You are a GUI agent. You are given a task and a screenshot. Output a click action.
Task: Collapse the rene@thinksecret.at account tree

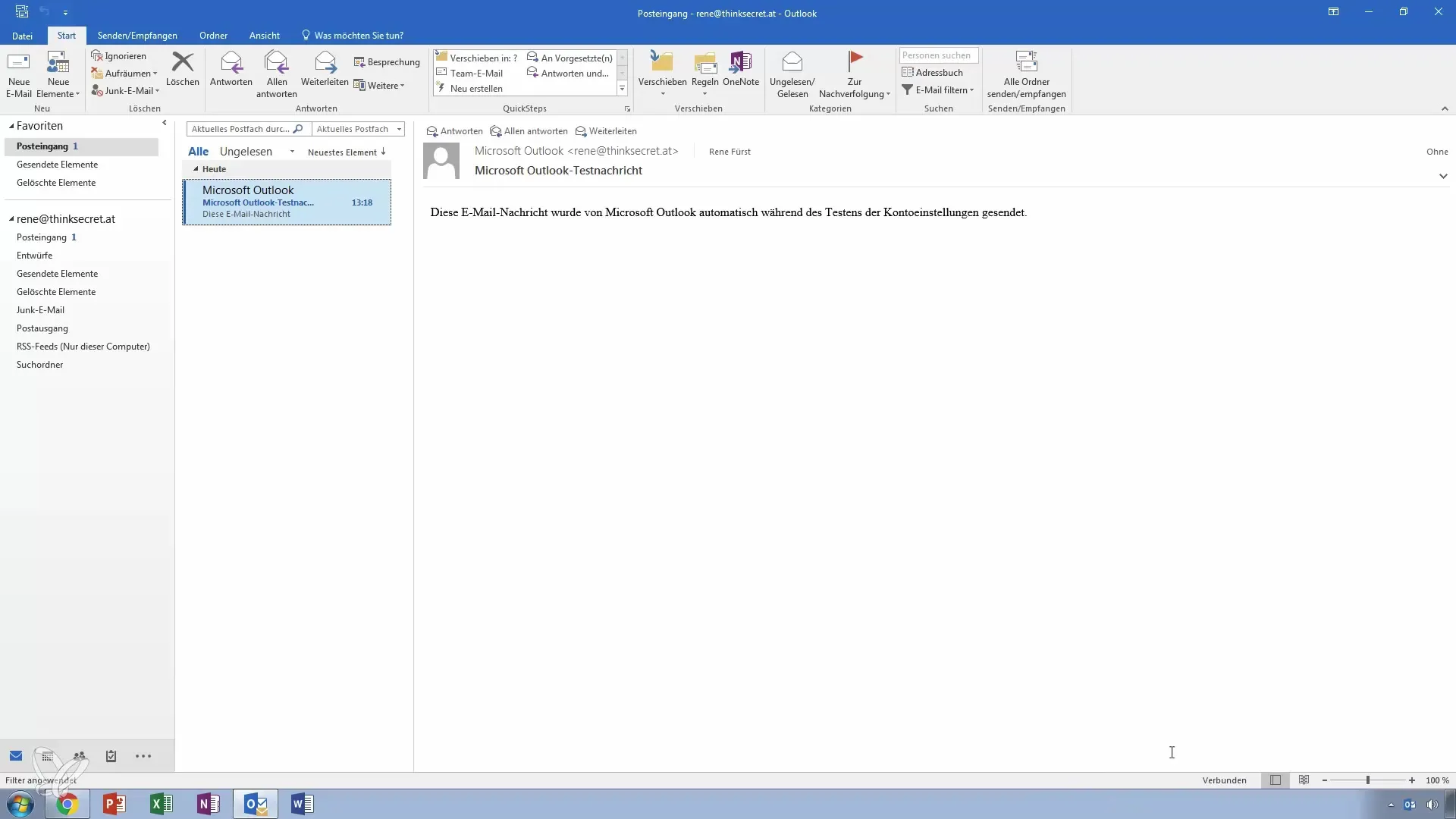click(x=11, y=219)
